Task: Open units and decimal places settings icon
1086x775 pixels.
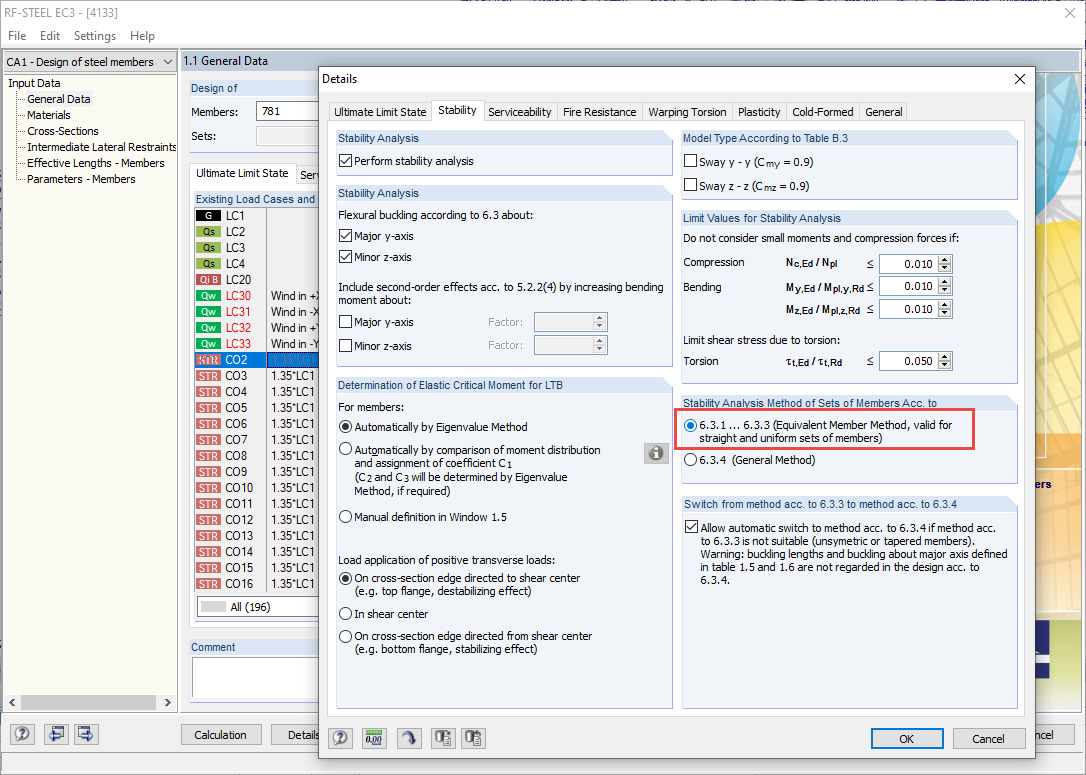Action: tap(374, 738)
